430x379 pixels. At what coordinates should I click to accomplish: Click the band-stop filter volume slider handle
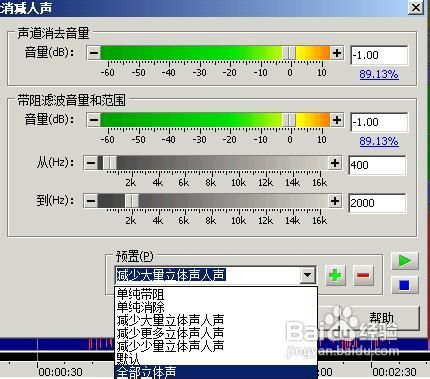point(289,120)
